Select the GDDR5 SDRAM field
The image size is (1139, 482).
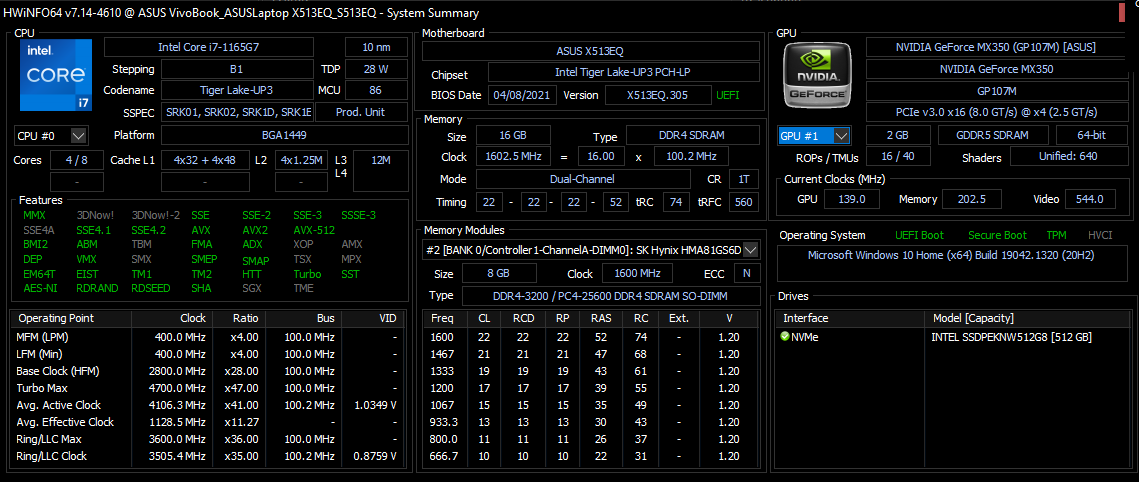(x=993, y=136)
